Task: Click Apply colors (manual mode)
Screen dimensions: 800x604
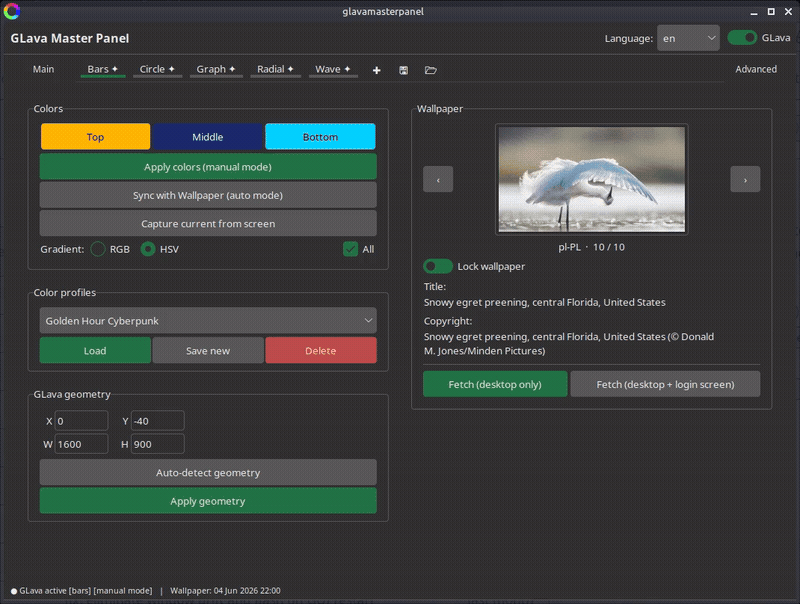Action: coord(208,167)
